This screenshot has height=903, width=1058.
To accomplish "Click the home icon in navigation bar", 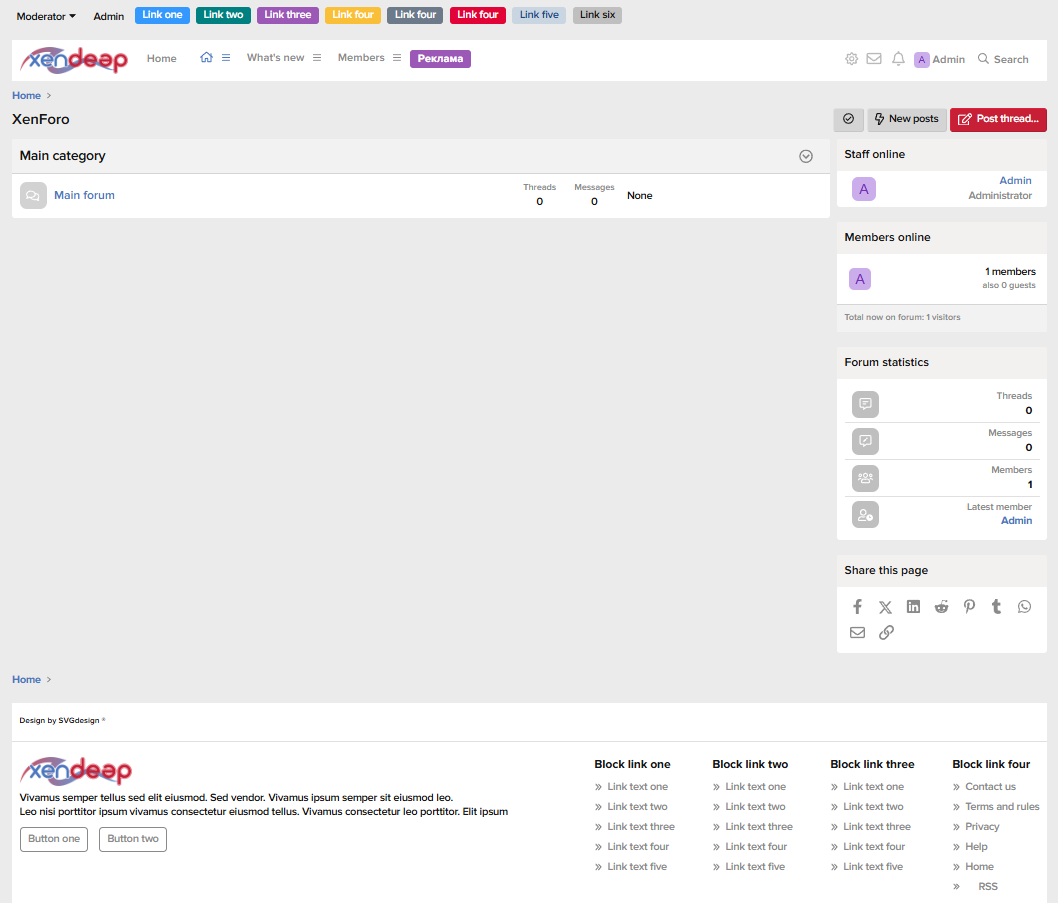I will tap(206, 58).
